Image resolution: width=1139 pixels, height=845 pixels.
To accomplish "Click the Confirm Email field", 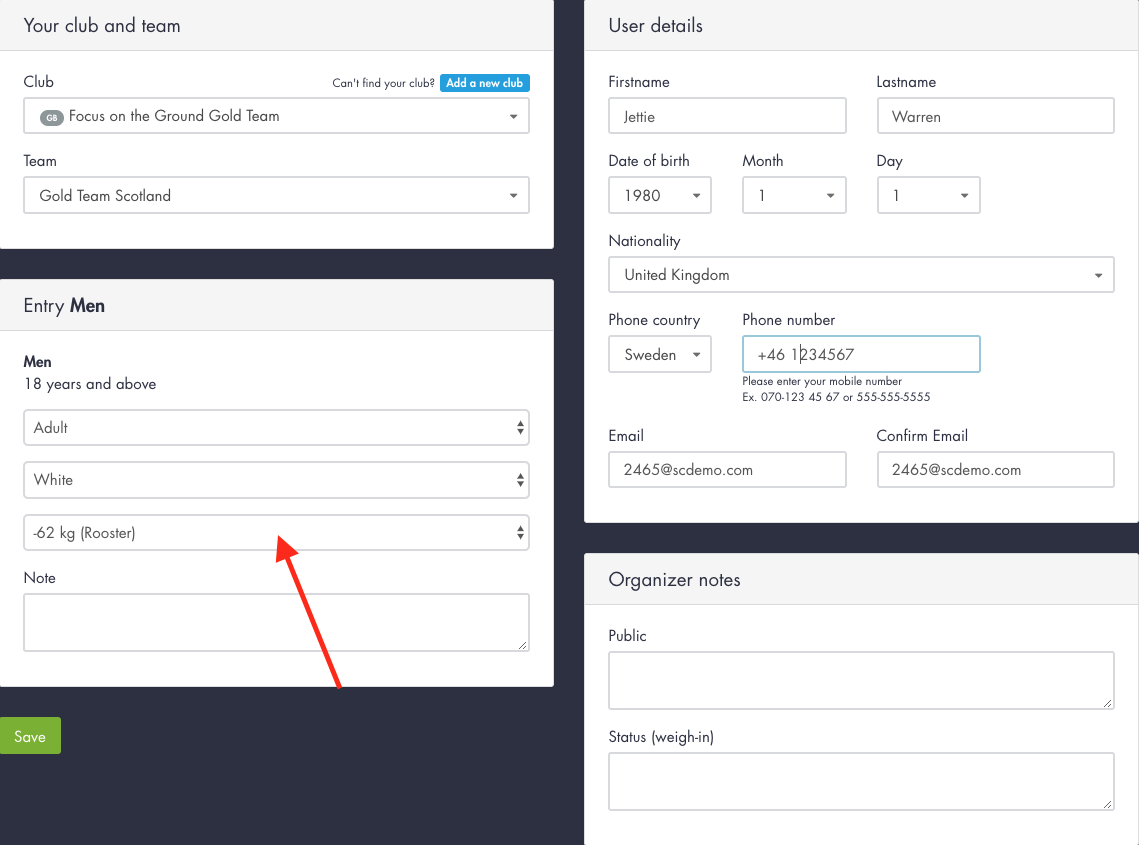I will click(x=995, y=470).
